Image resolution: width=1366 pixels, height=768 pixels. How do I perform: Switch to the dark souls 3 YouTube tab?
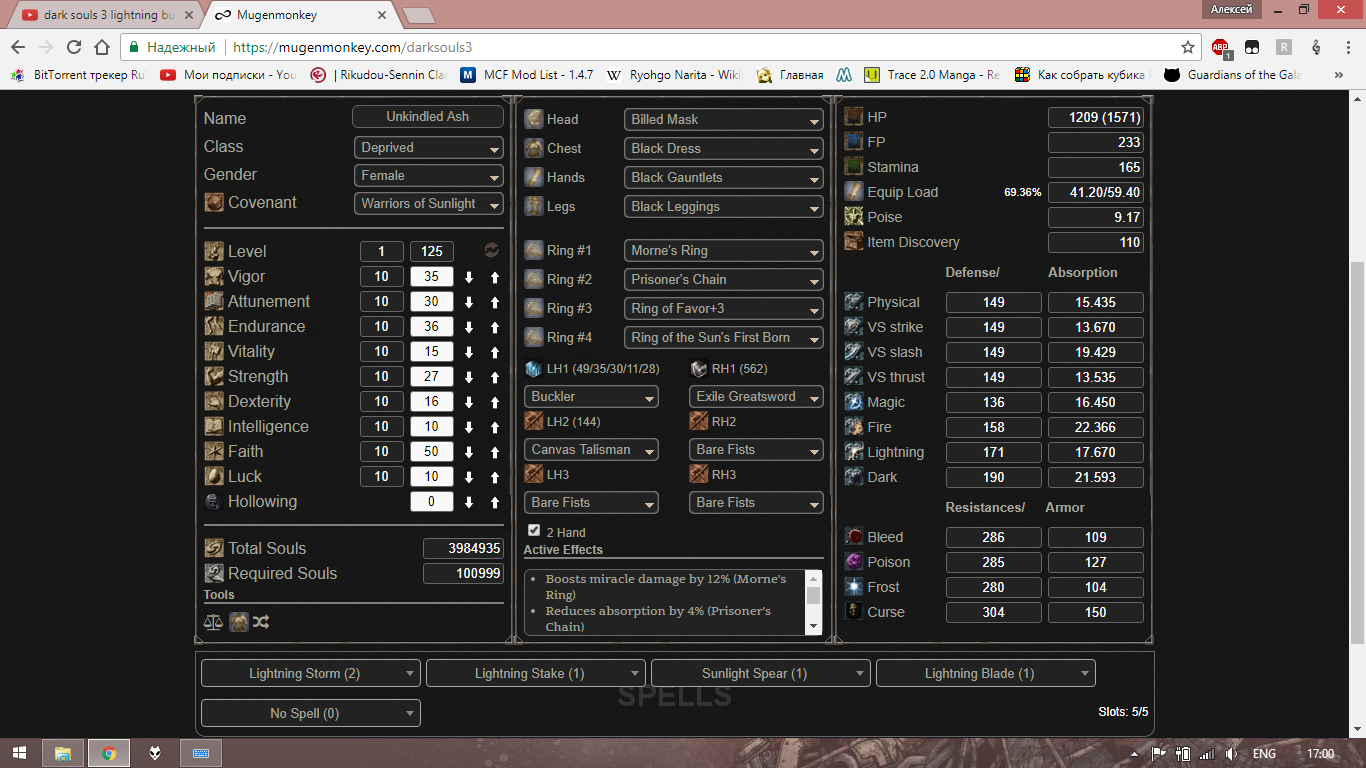pos(102,15)
